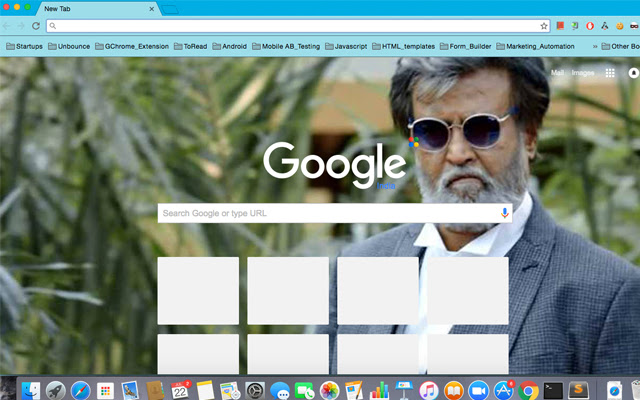Screen dimensions: 640x400
Task: Click the Search Google or type URL box
Action: tap(335, 213)
